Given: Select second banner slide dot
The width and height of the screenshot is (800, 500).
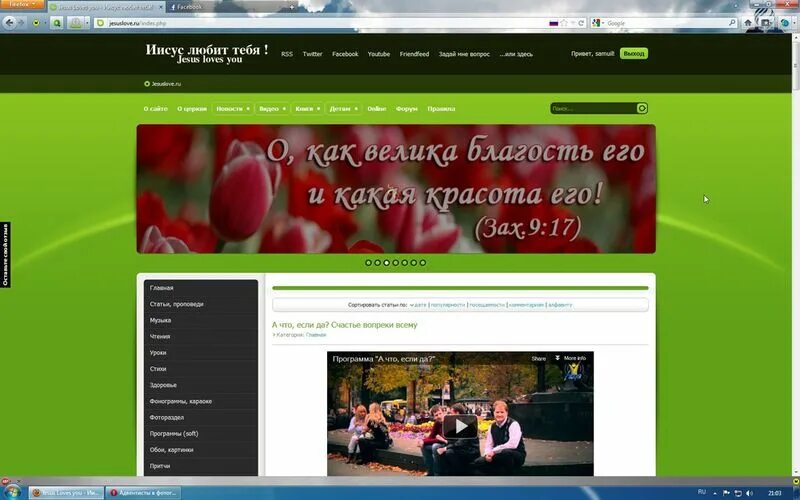Looking at the screenshot, I should tap(378, 263).
